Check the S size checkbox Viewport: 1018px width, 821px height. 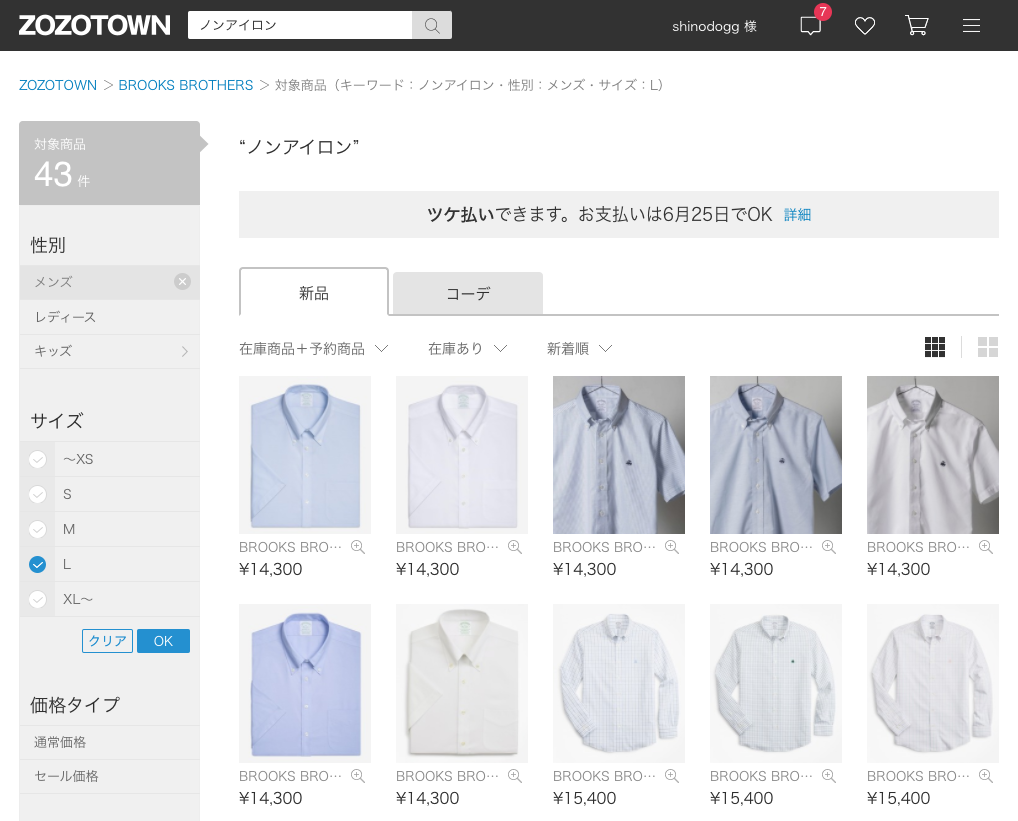38,495
